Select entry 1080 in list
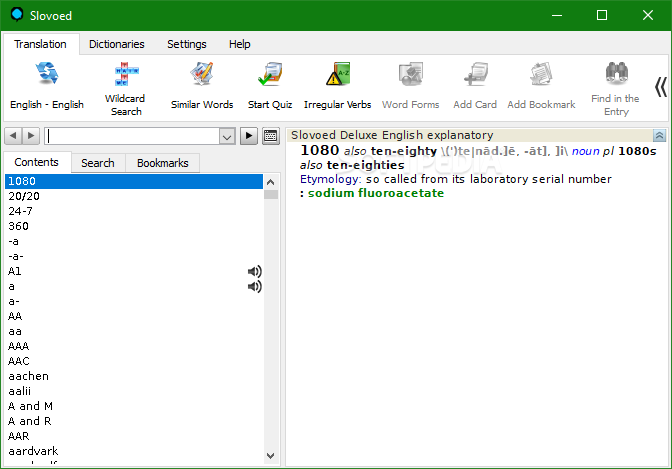 pos(134,181)
